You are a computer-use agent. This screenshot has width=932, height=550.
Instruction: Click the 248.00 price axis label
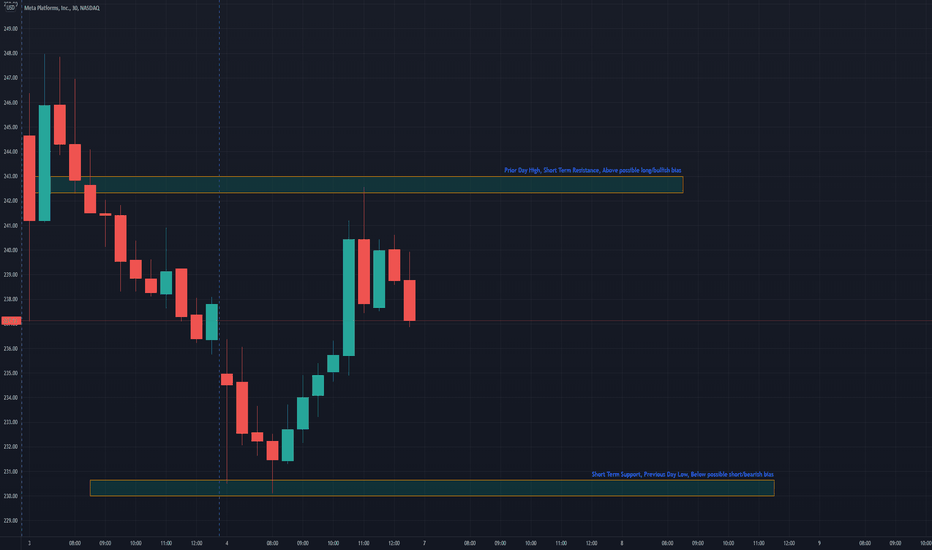coord(11,54)
